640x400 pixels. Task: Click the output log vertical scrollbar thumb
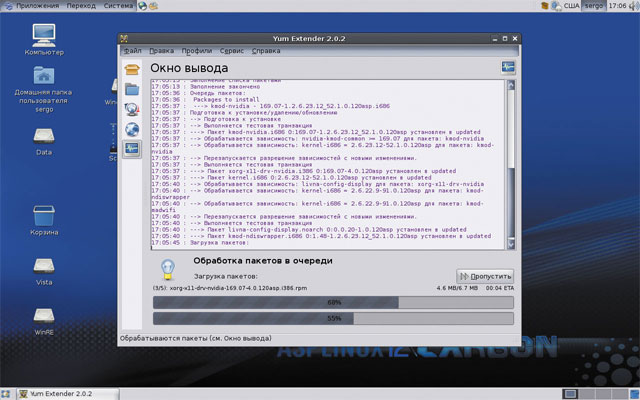pos(511,200)
